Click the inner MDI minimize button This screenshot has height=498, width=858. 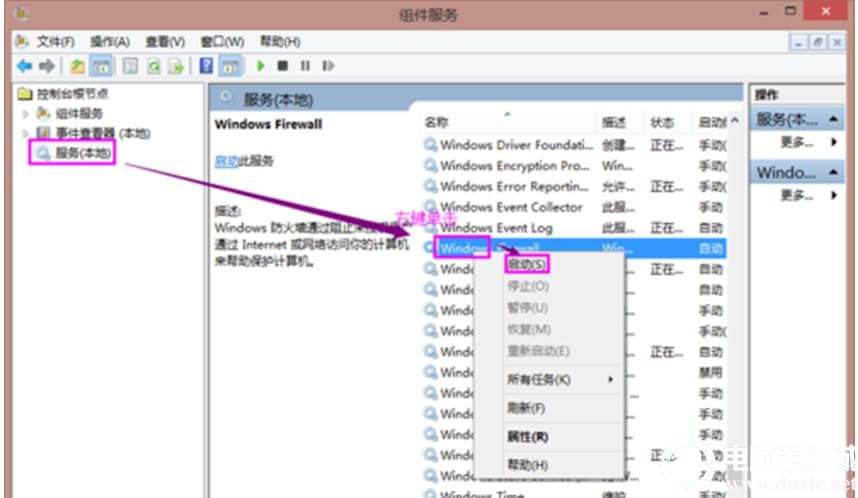(x=798, y=42)
